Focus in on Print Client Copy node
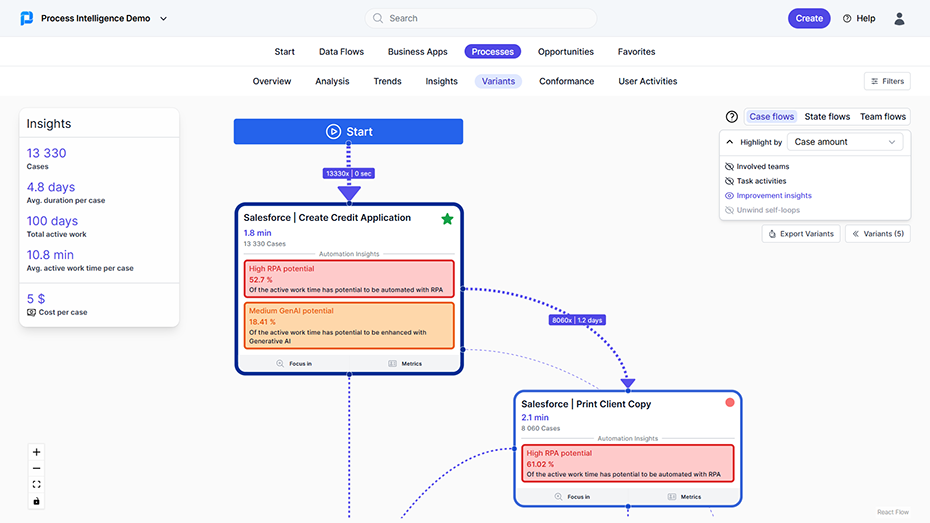The image size is (930, 523). click(x=572, y=497)
